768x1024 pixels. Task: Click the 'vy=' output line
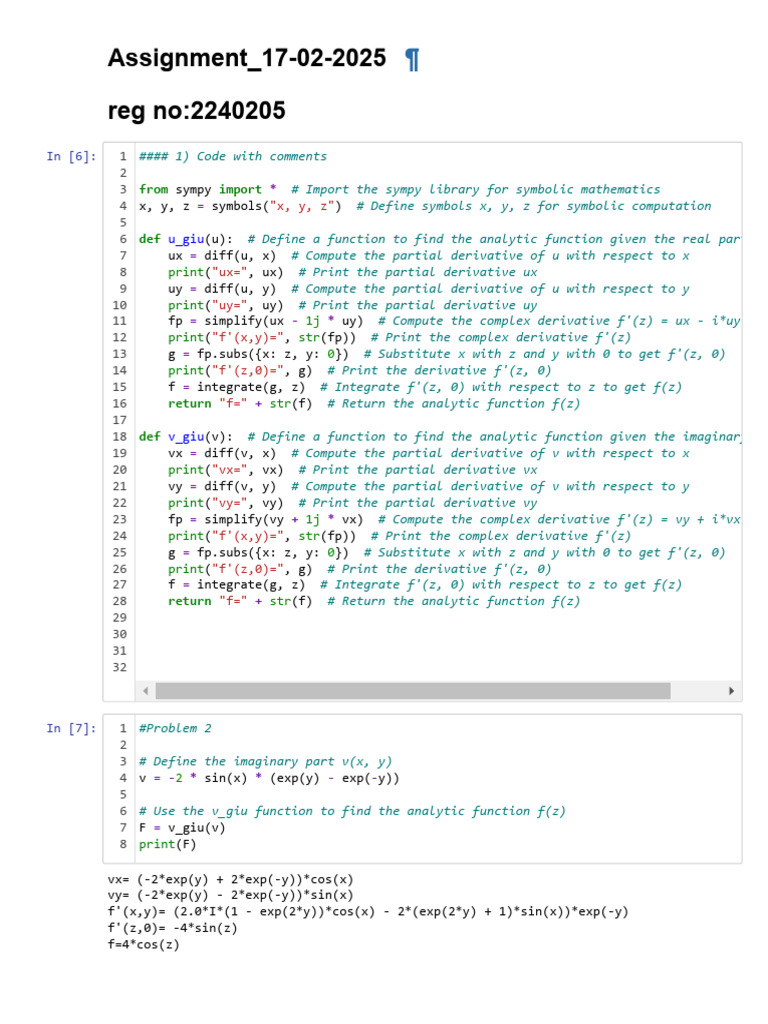click(231, 895)
